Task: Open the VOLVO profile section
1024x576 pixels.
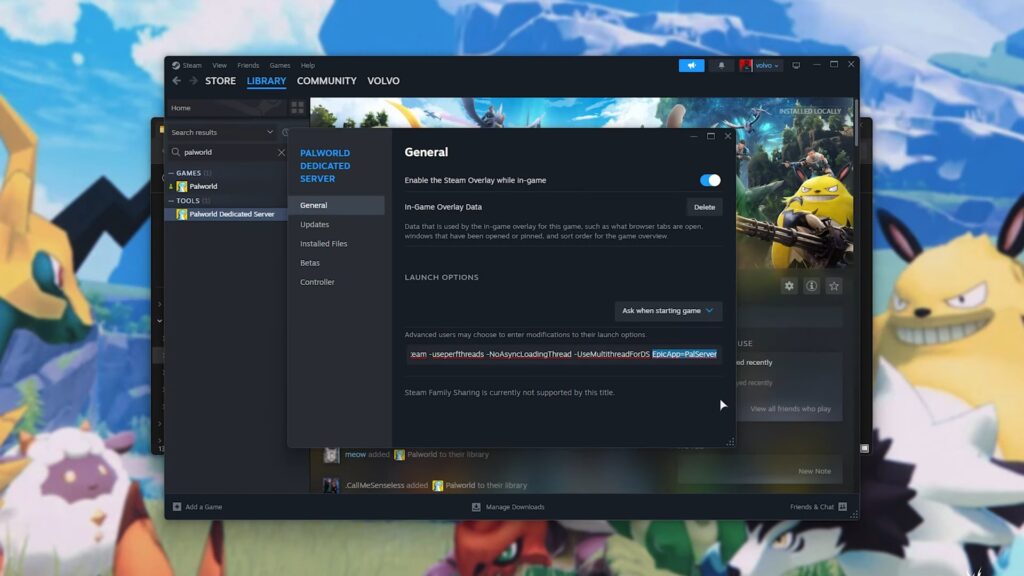Action: point(383,81)
